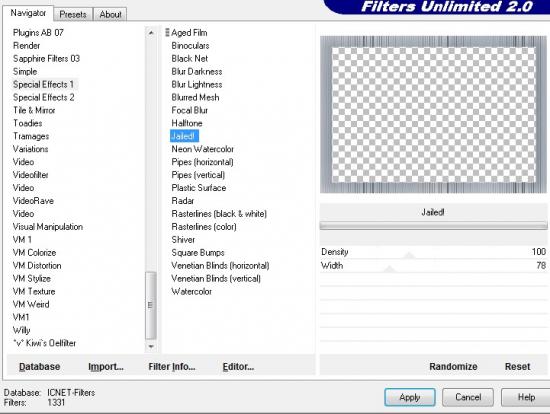Open the Presets tab

(73, 15)
